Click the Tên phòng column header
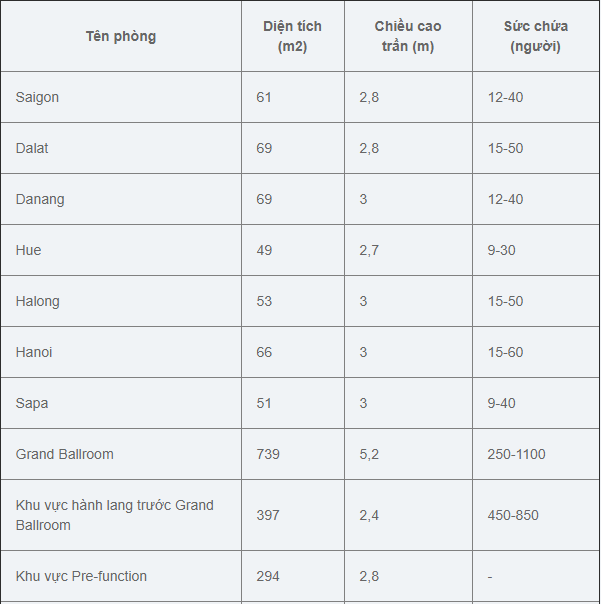The height and width of the screenshot is (604, 601). pyautogui.click(x=121, y=36)
